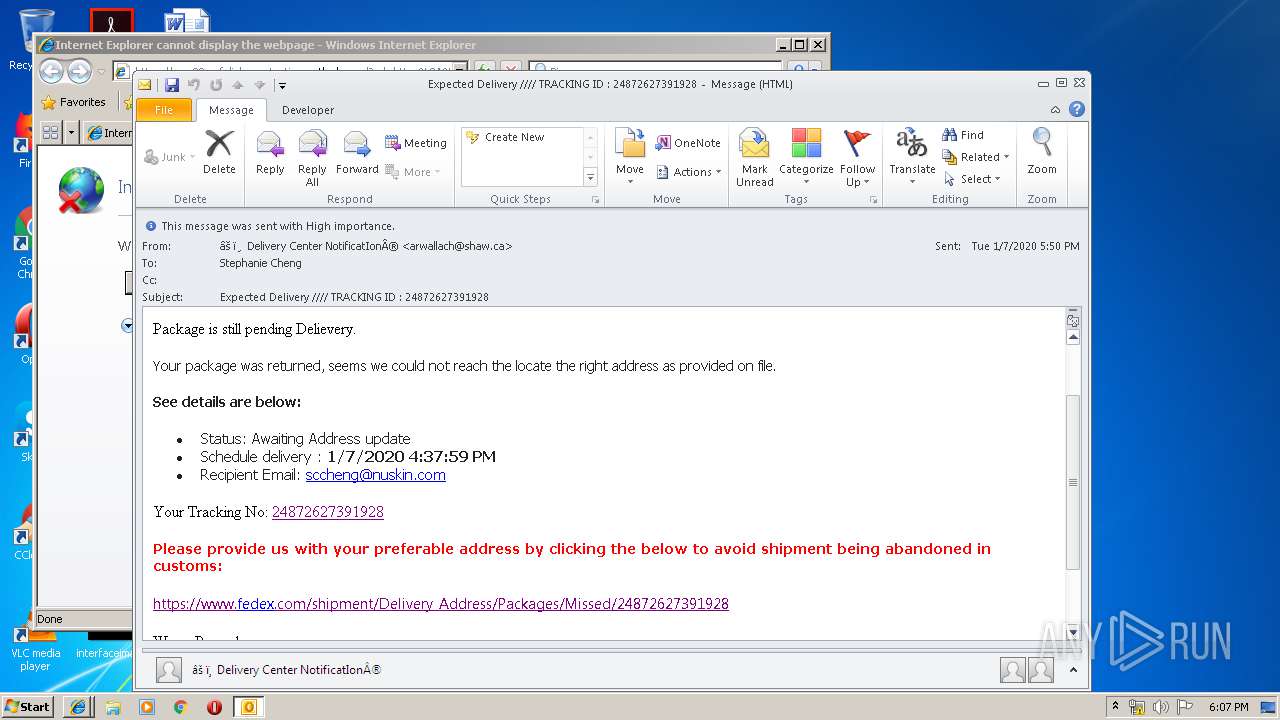Click the sender address arwallach@shaw.ca
The height and width of the screenshot is (720, 1280).
pos(457,246)
